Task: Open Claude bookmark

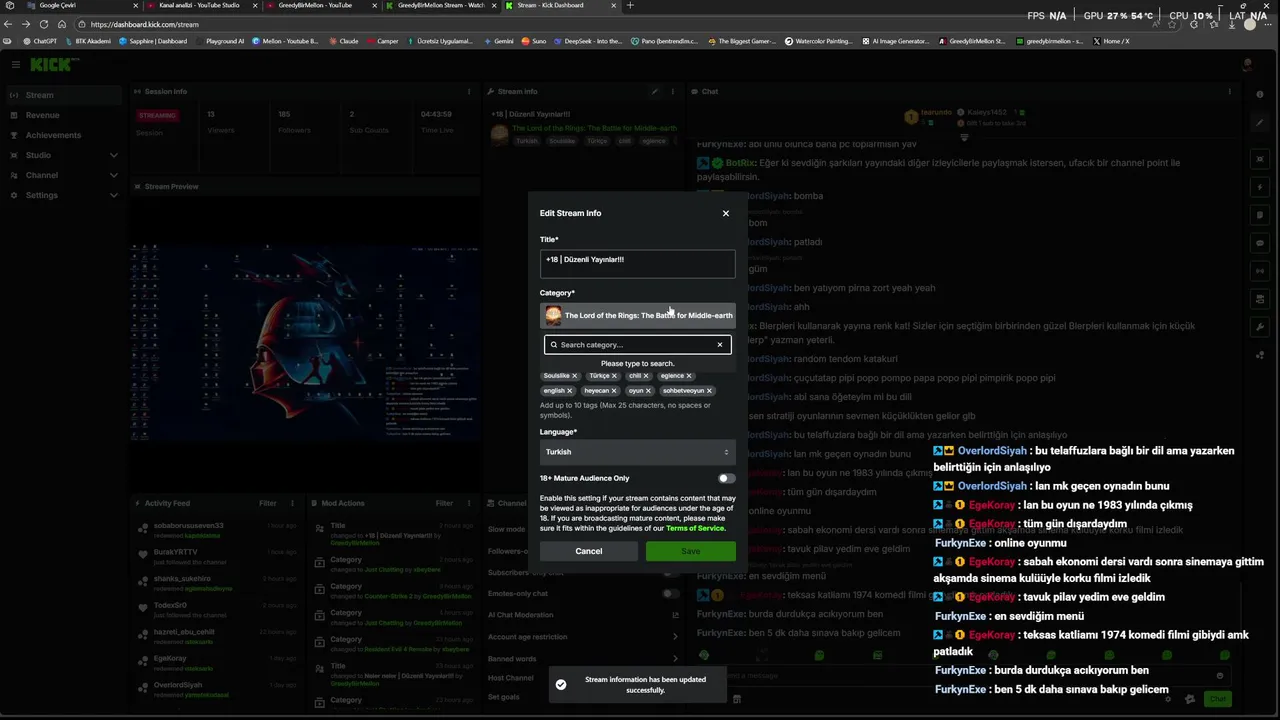Action: pyautogui.click(x=343, y=41)
